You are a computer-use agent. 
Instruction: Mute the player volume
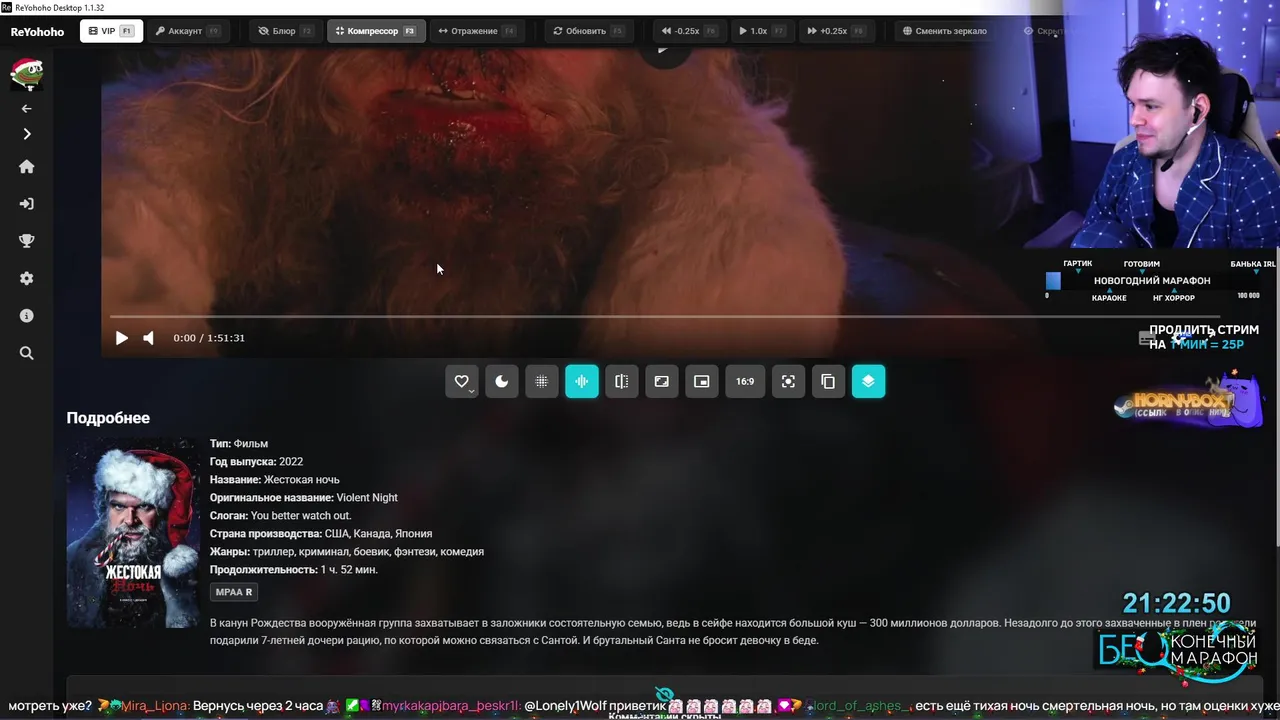148,338
